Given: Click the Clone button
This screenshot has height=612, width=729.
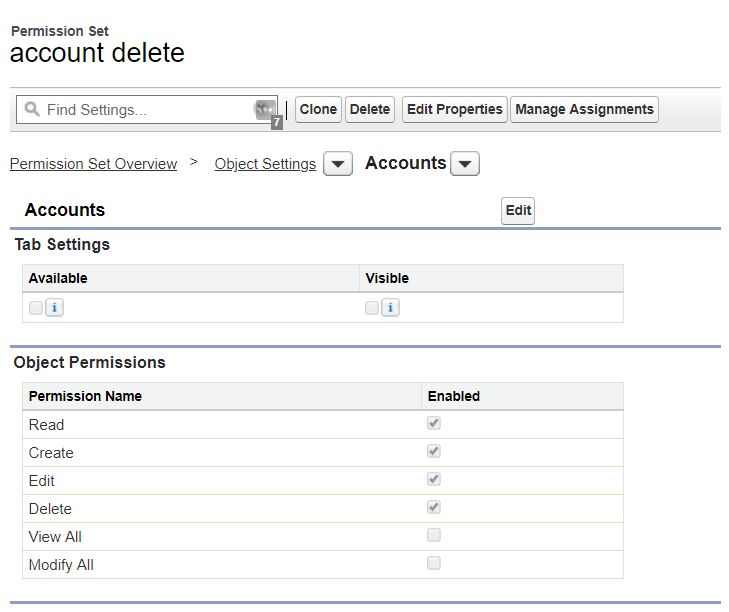Looking at the screenshot, I should (318, 110).
